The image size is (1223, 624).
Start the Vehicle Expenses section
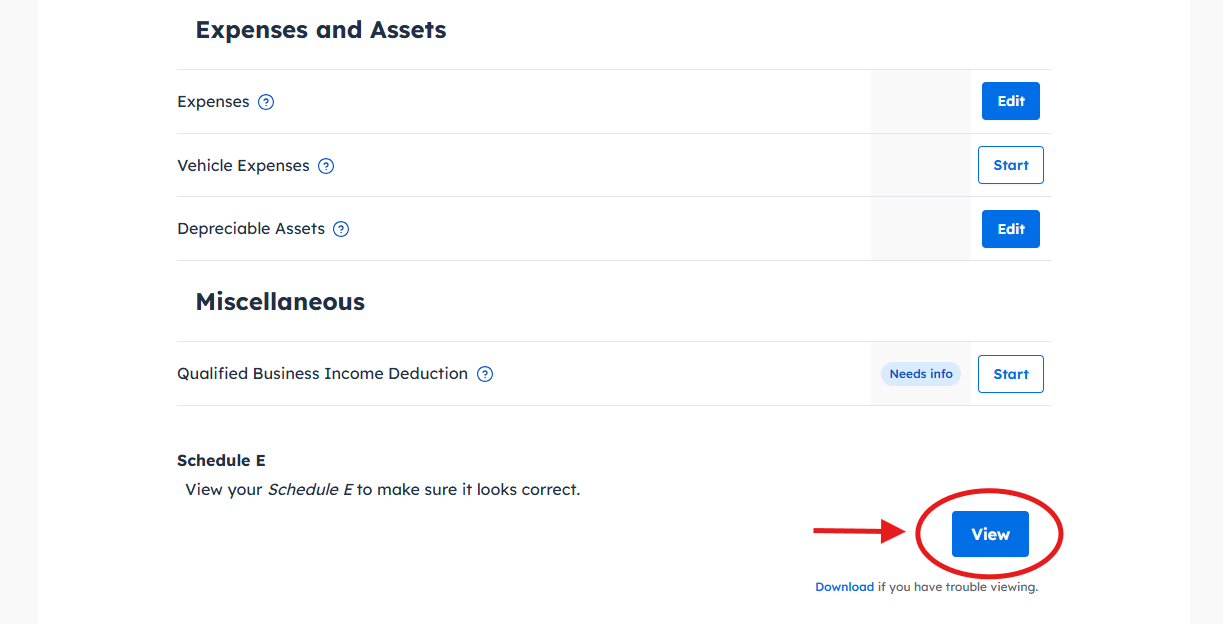click(1011, 165)
